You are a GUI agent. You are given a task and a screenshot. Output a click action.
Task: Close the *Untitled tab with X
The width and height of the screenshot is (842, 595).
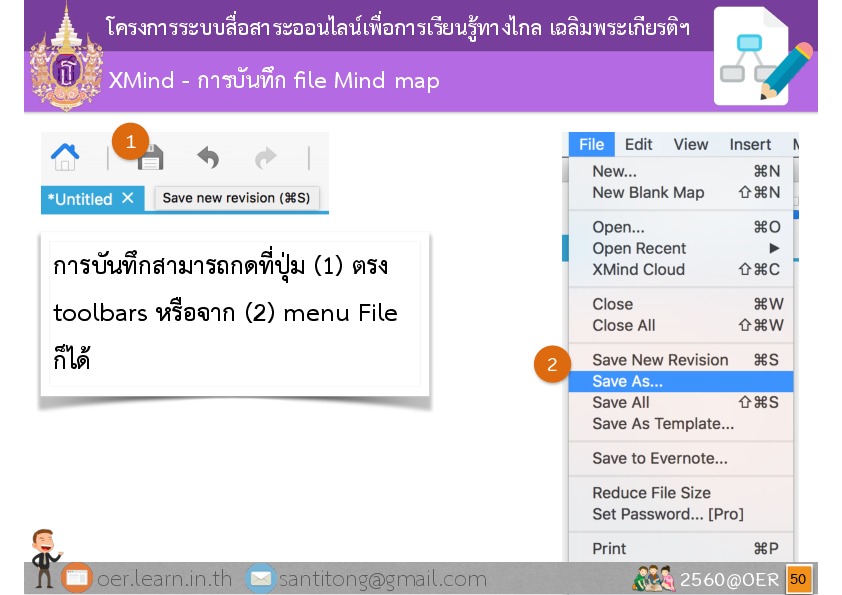point(127,198)
